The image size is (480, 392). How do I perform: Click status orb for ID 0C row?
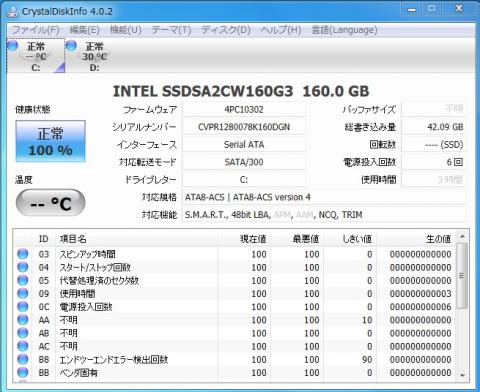(x=23, y=307)
